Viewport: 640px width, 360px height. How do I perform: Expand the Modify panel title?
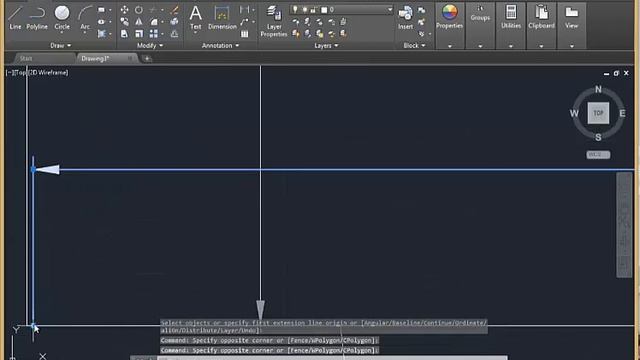click(x=150, y=45)
